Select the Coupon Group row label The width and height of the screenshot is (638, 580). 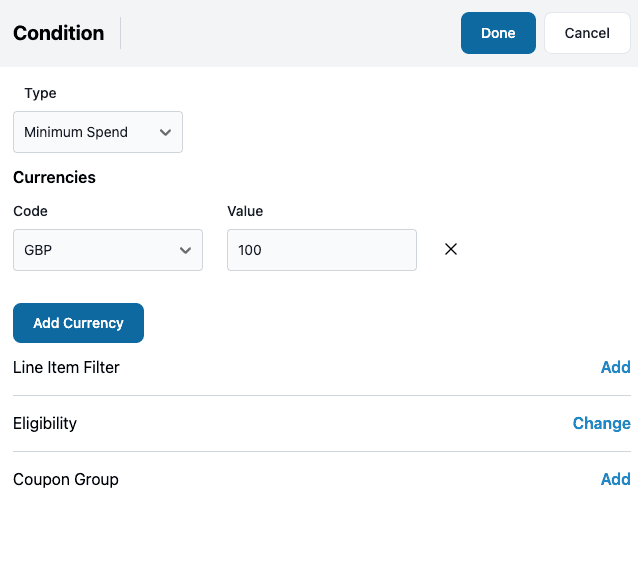(66, 479)
